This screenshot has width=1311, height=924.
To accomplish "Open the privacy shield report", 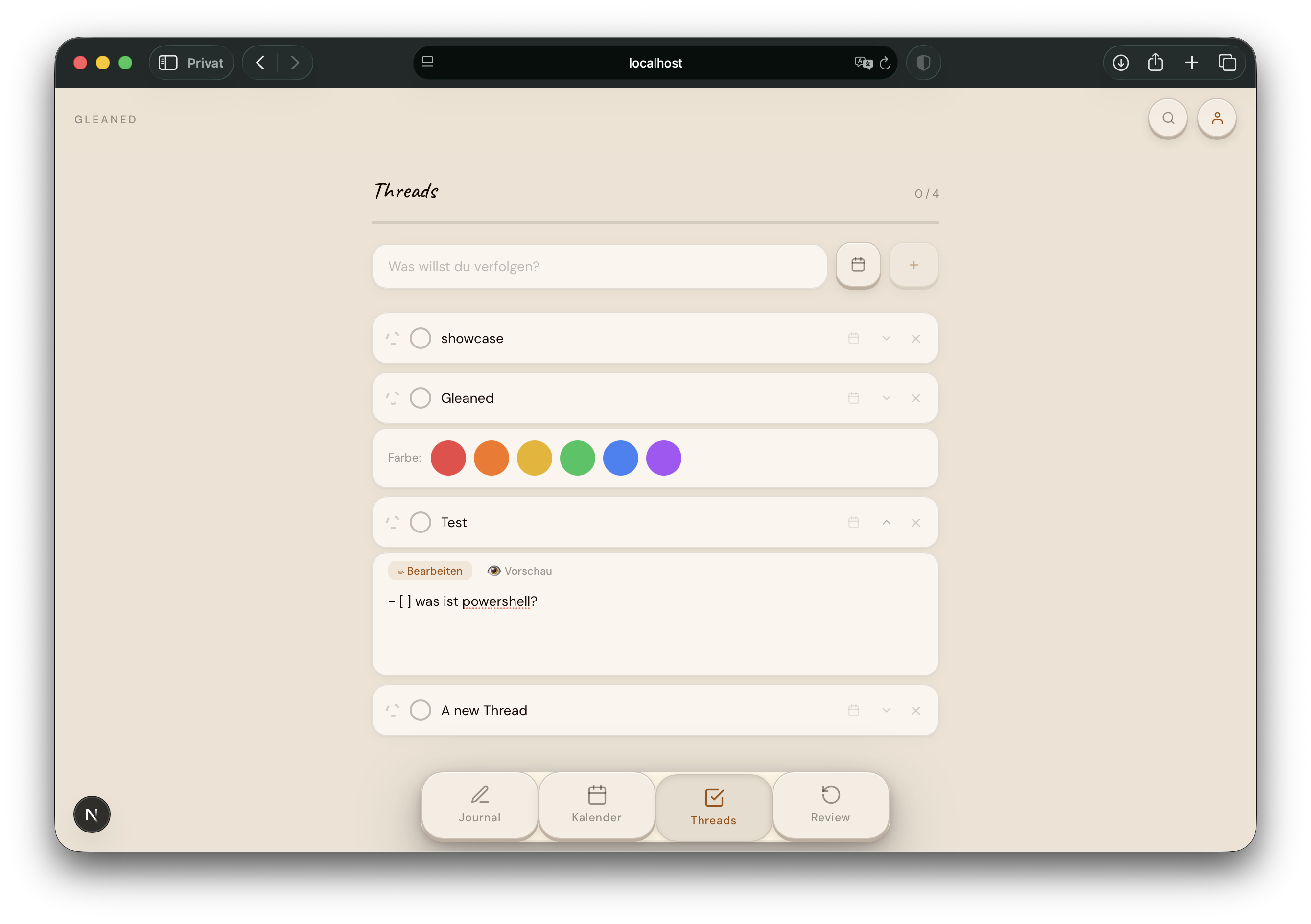I will [x=923, y=63].
